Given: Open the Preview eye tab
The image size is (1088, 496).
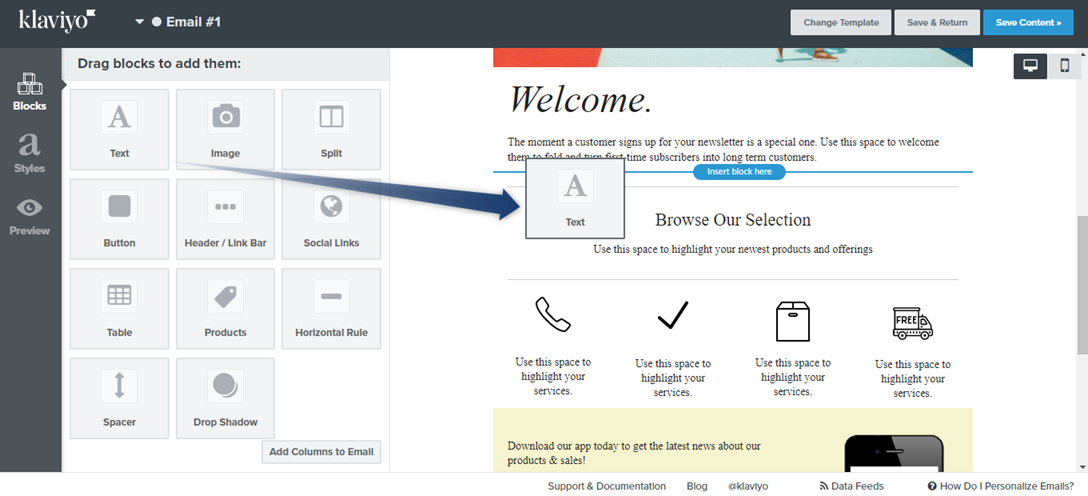Looking at the screenshot, I should click(x=30, y=216).
